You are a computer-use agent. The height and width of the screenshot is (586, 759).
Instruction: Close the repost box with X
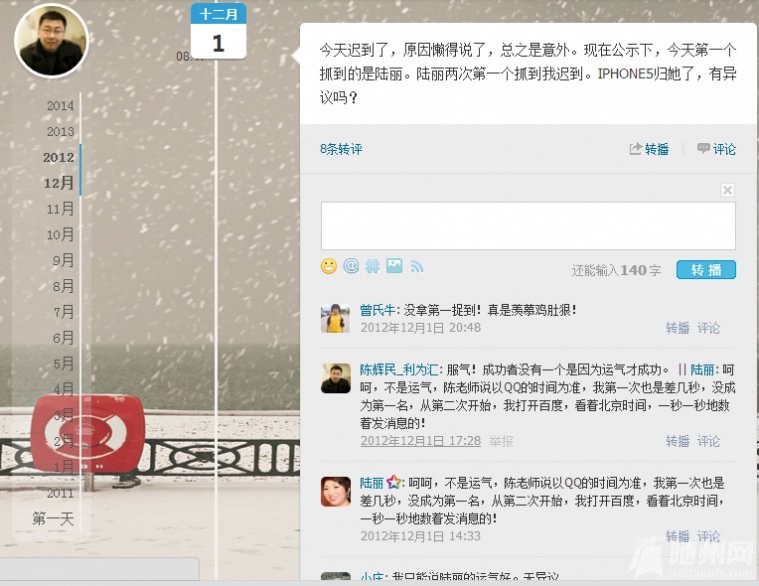(727, 190)
